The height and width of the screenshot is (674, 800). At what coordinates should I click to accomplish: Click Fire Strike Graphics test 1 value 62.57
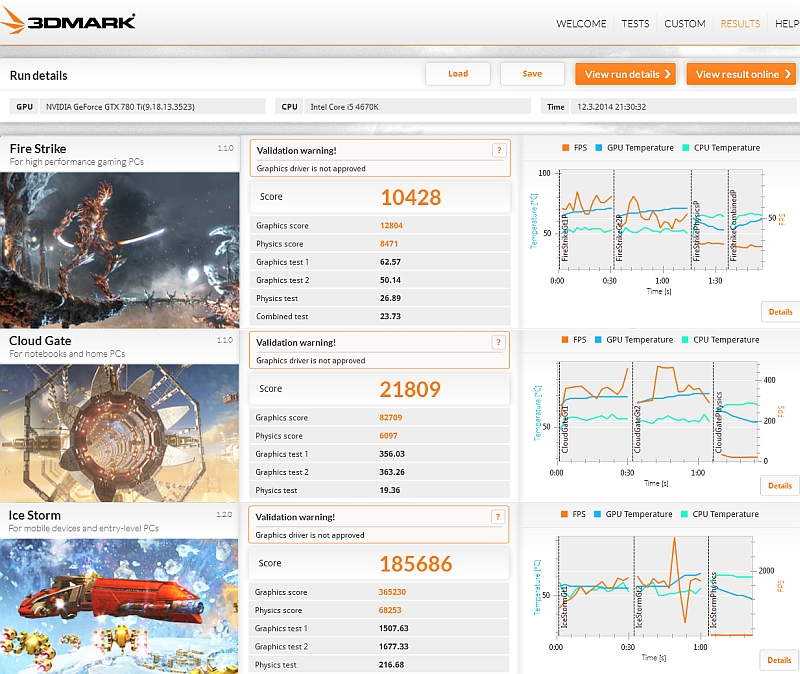[390, 262]
